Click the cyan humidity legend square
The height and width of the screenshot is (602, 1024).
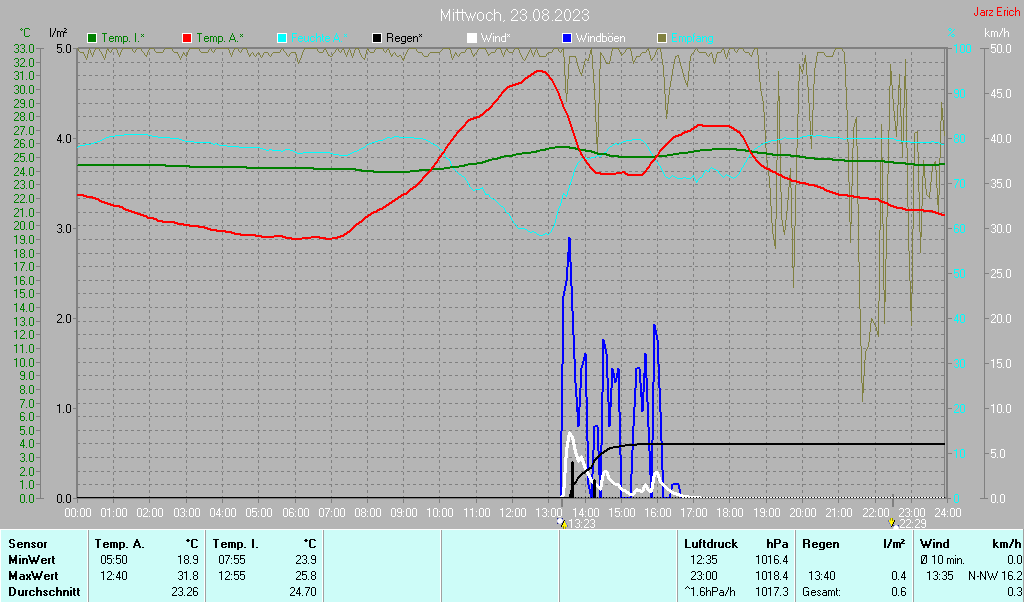(x=282, y=38)
